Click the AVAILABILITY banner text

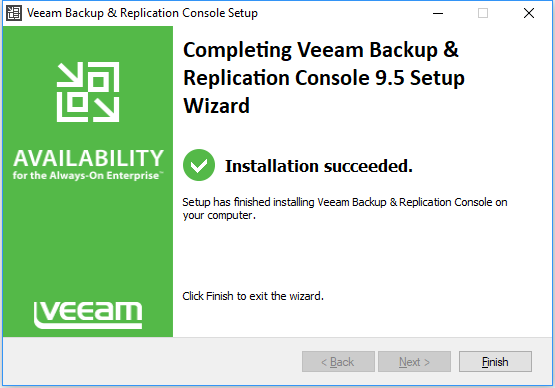click(x=88, y=158)
